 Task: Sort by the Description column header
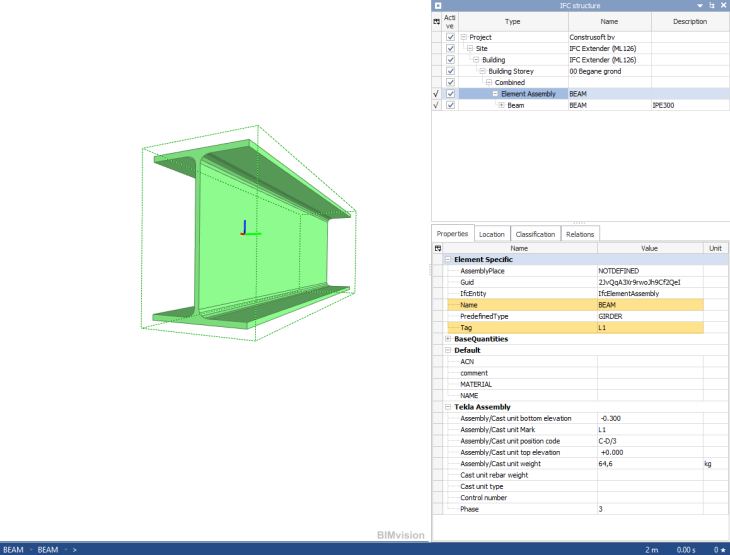point(690,21)
